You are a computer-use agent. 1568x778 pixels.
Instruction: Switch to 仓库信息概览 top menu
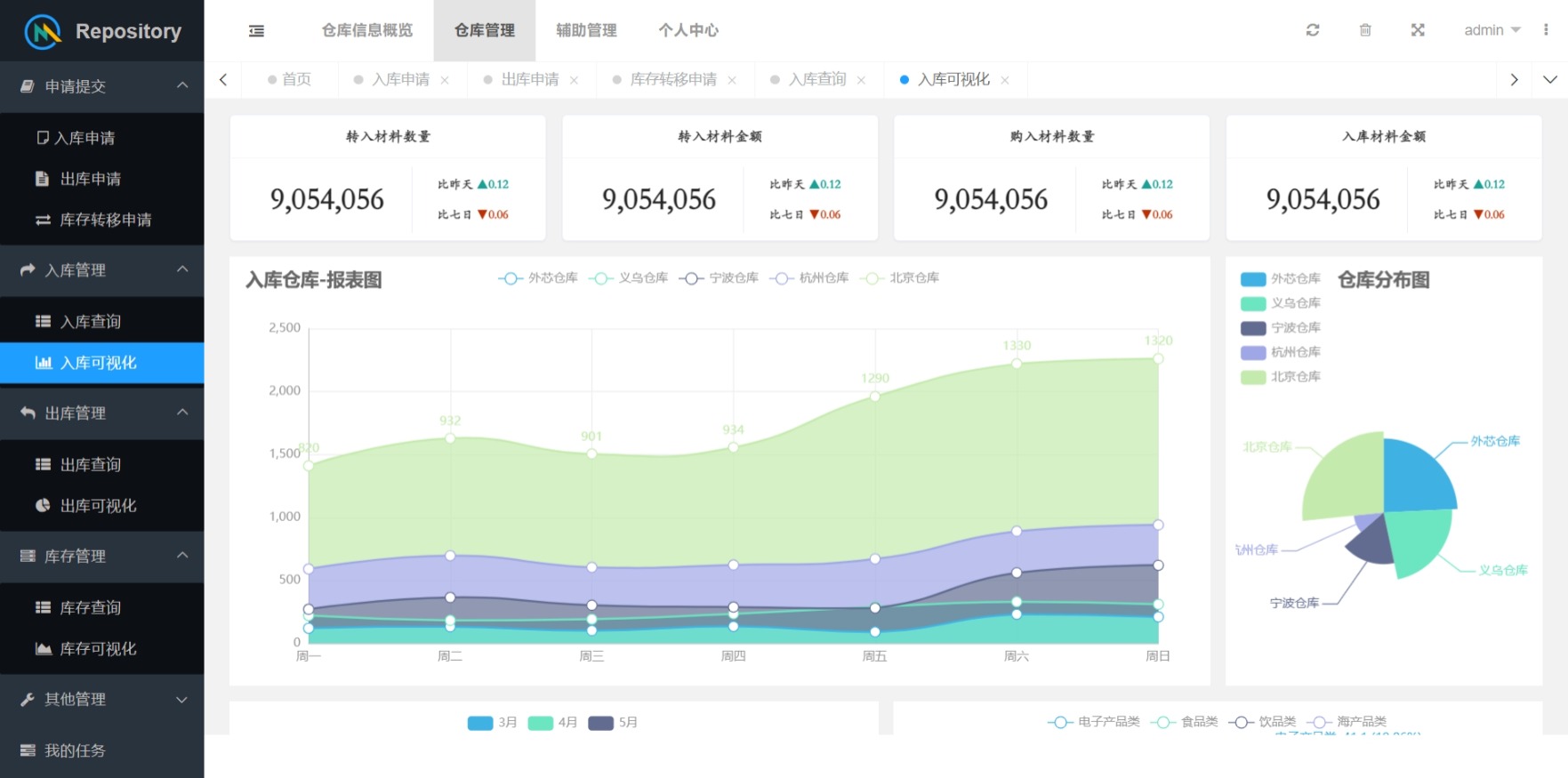(x=367, y=30)
